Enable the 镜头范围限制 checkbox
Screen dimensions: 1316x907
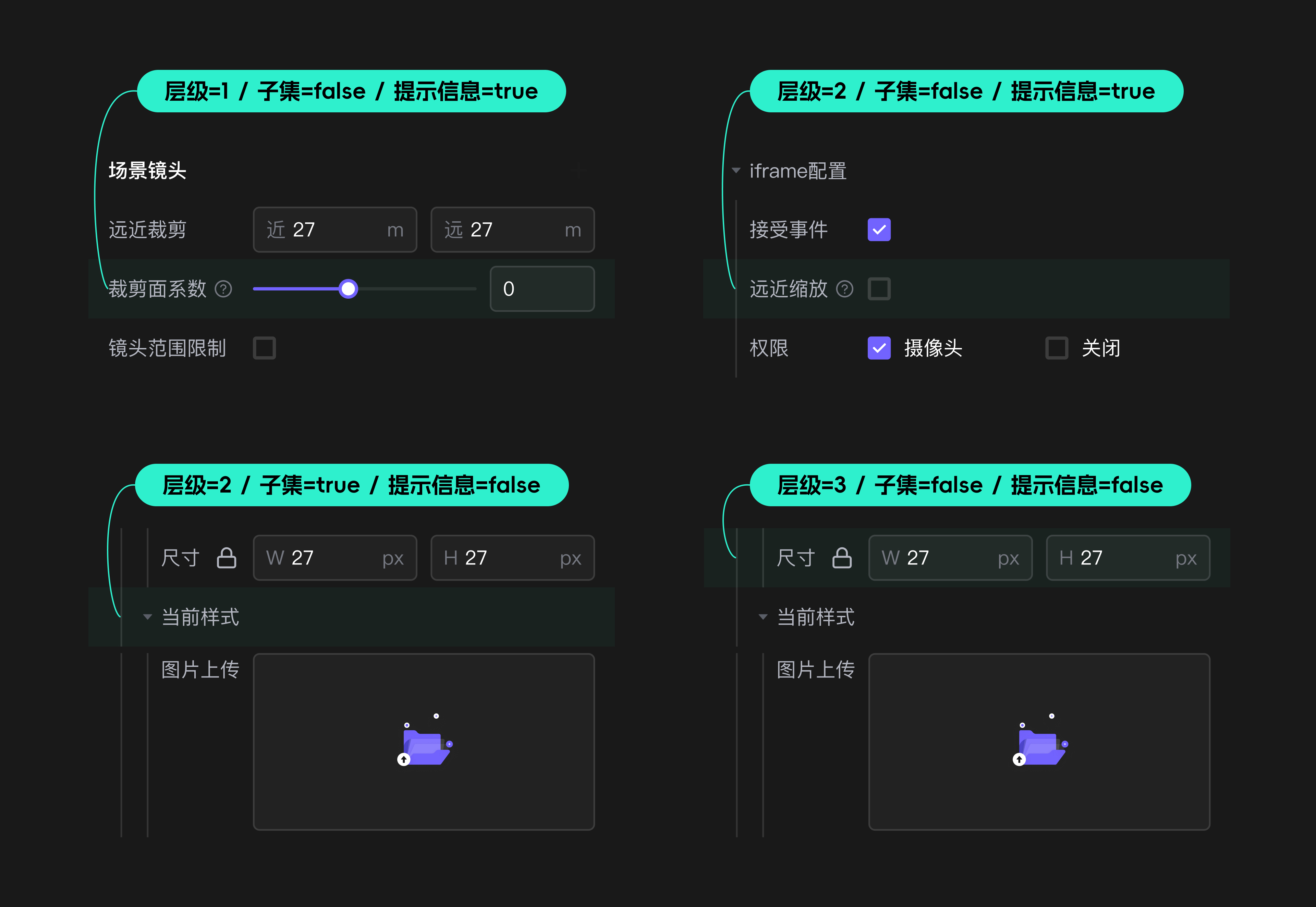[264, 348]
